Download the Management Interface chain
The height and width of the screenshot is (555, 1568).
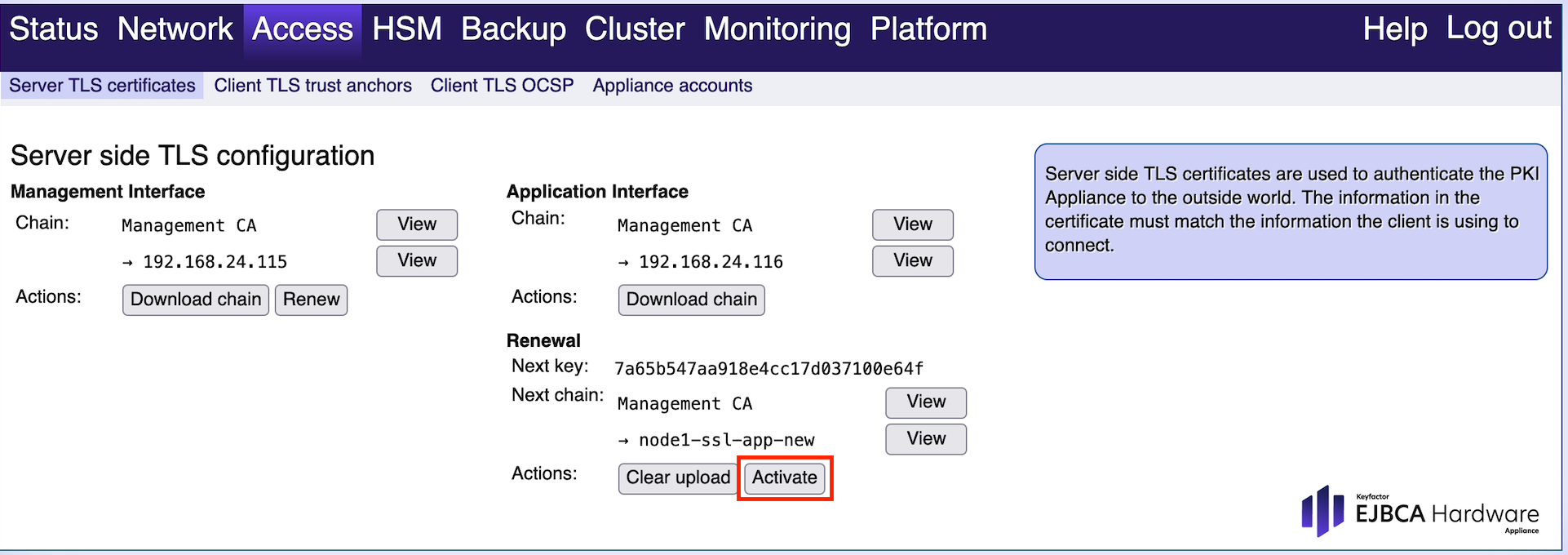[196, 300]
